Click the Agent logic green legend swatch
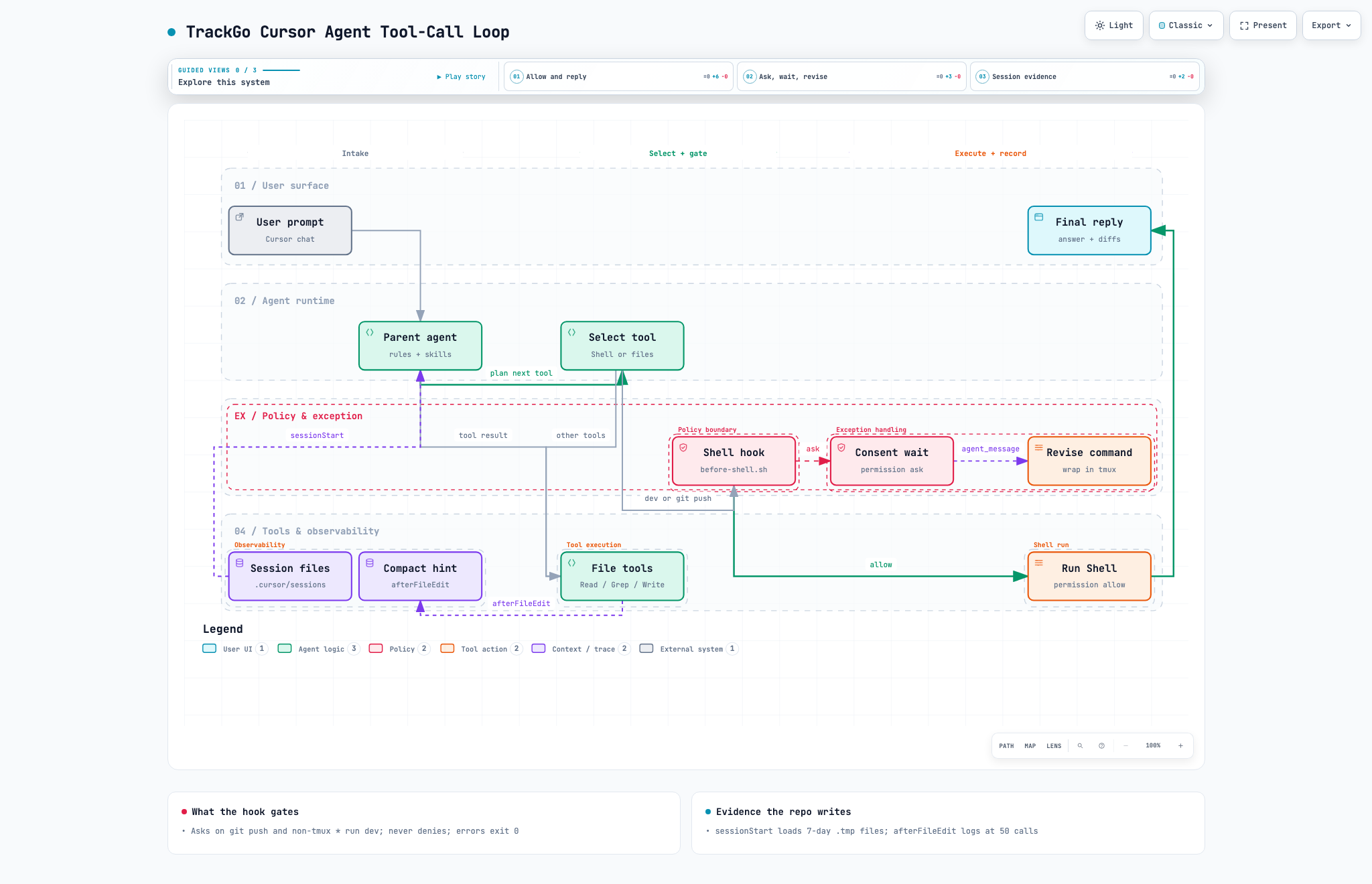This screenshot has height=884, width=1372. [x=285, y=648]
